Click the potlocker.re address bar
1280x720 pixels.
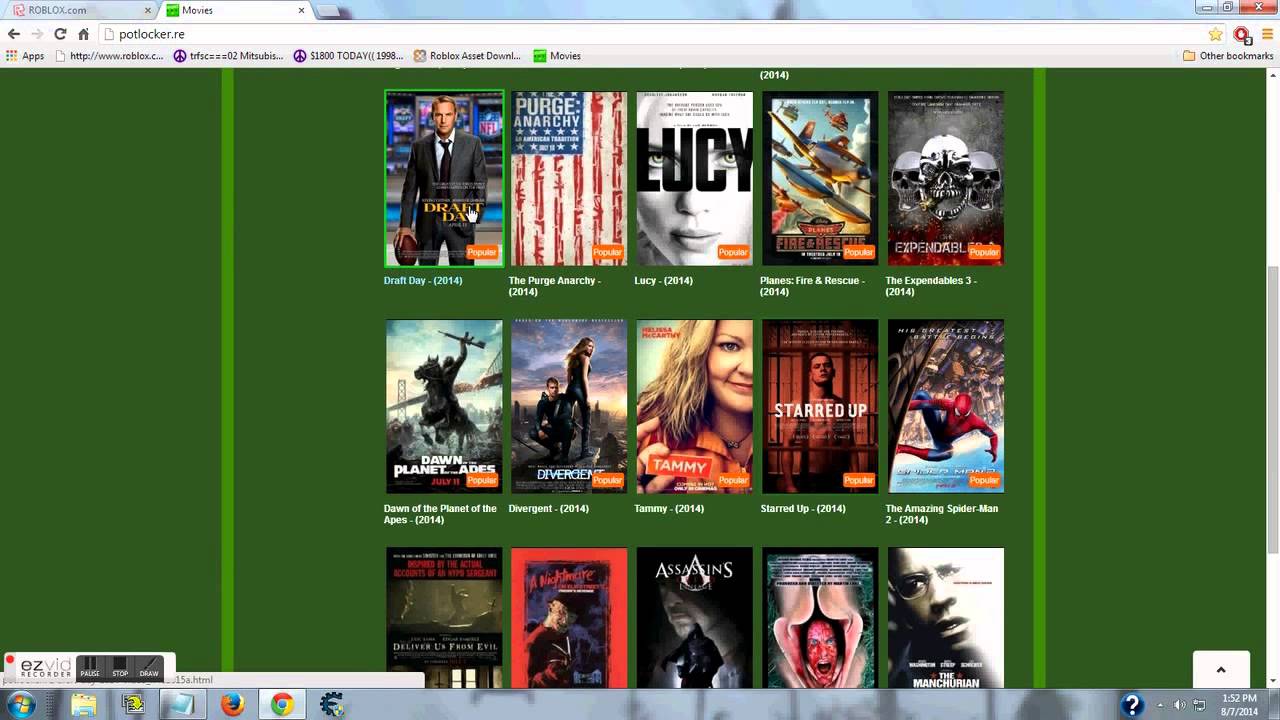tap(650, 34)
